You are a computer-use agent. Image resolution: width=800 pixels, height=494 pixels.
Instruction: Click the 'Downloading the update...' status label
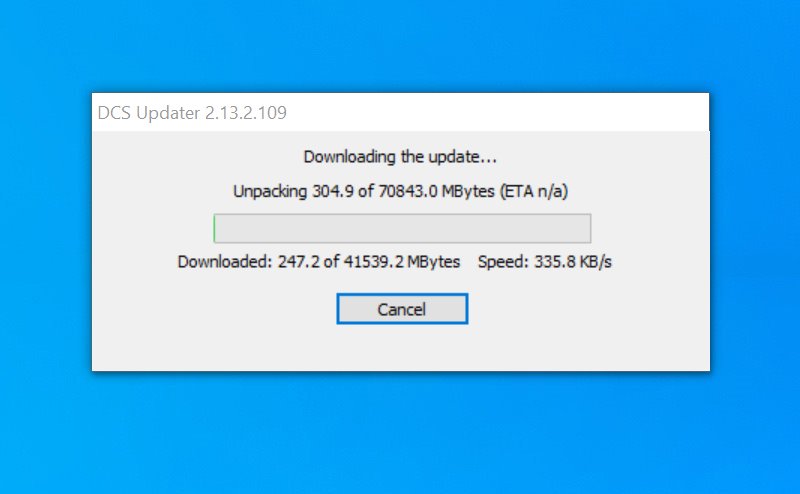pos(400,157)
